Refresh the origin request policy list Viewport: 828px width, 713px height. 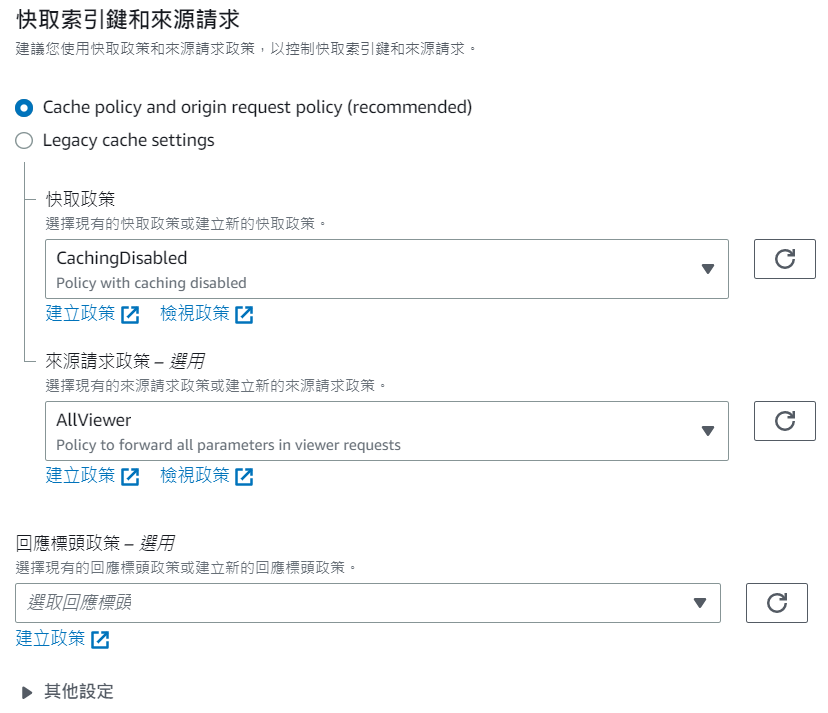(785, 421)
